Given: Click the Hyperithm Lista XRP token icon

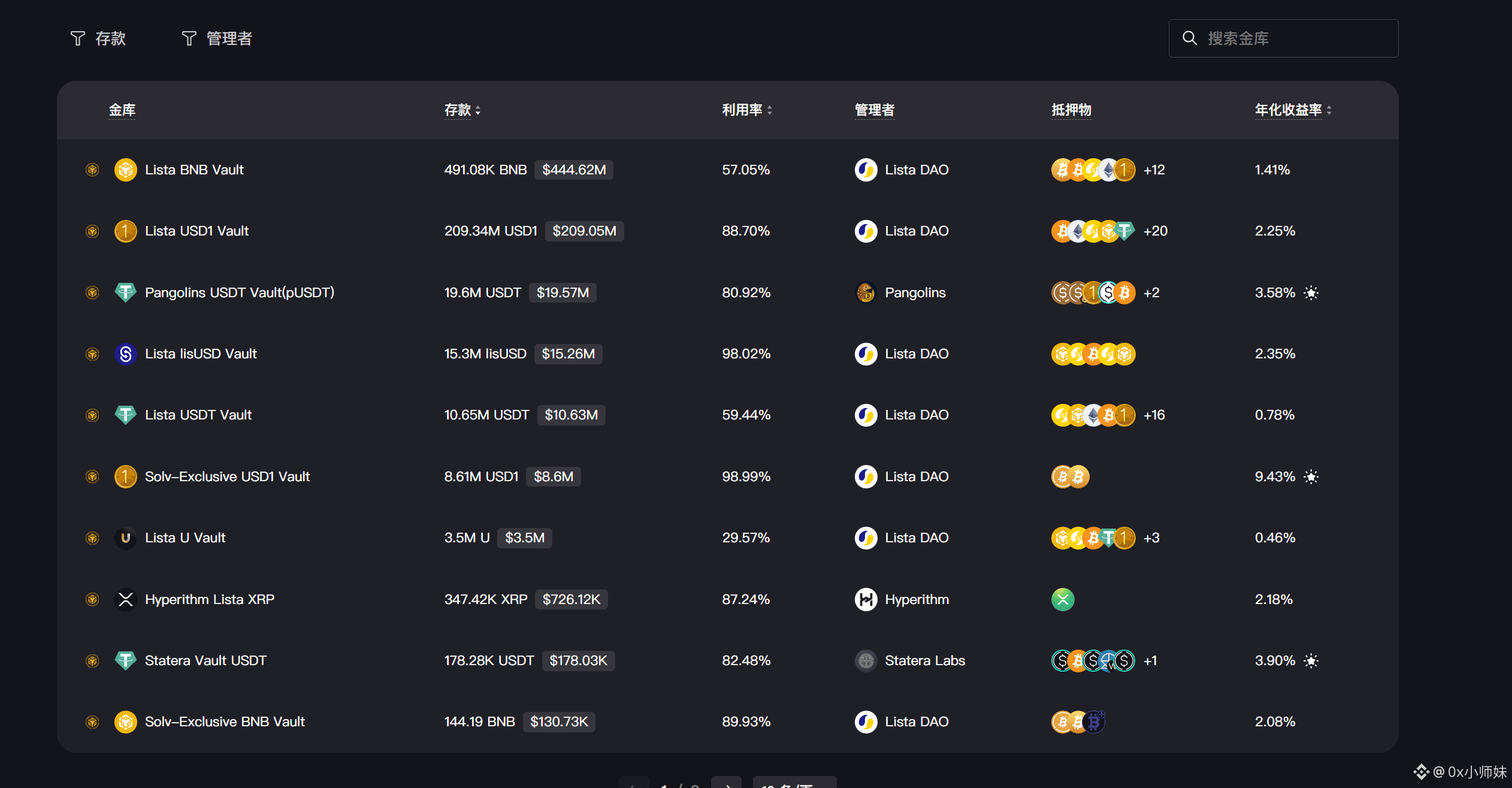Looking at the screenshot, I should 125,599.
